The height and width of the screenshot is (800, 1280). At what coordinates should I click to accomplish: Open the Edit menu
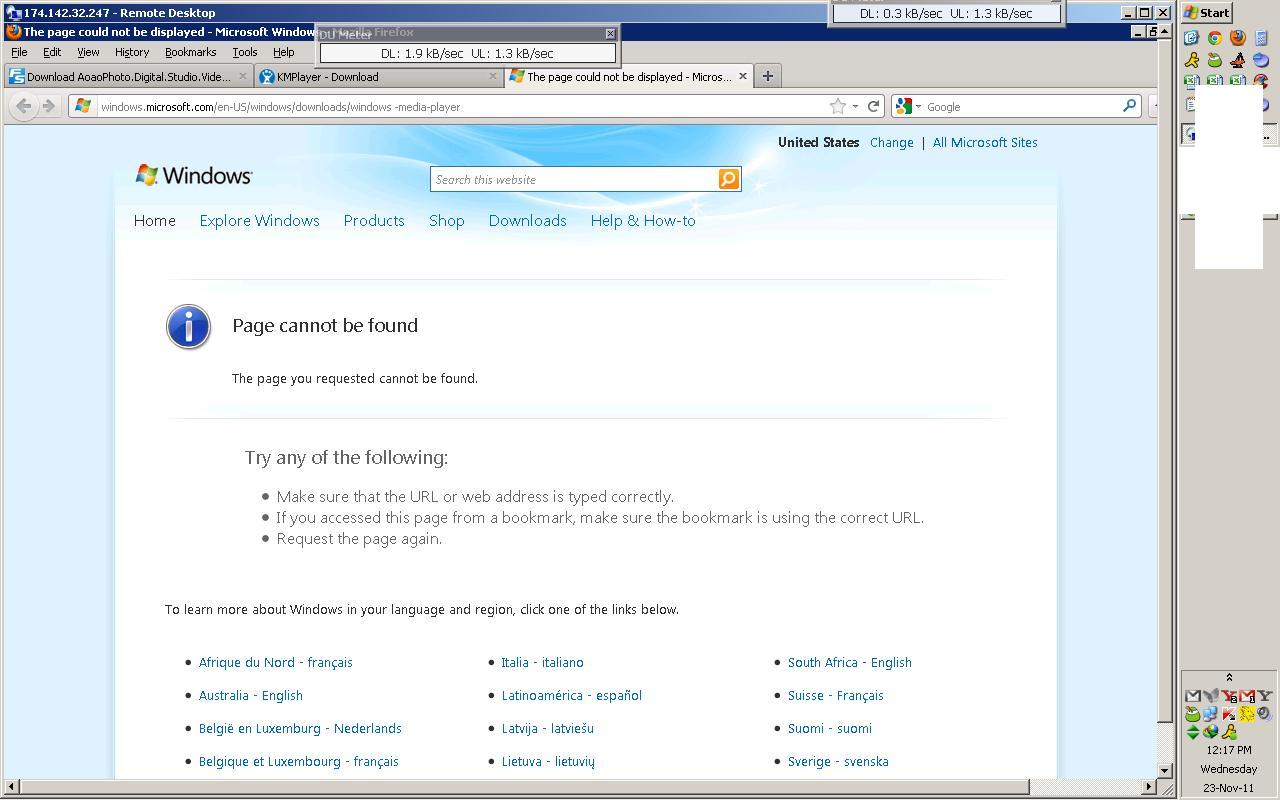52,52
